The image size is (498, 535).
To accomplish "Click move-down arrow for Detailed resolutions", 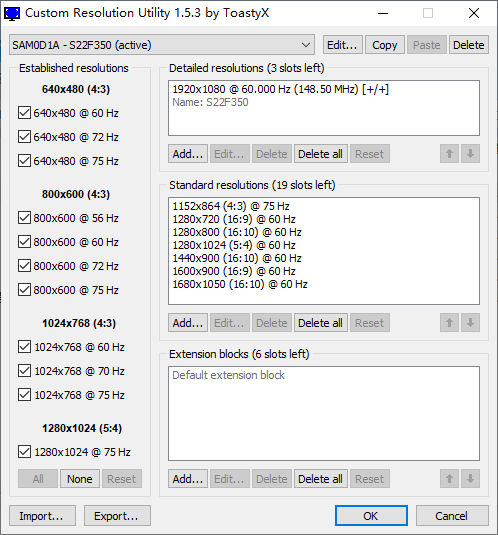I will point(470,154).
